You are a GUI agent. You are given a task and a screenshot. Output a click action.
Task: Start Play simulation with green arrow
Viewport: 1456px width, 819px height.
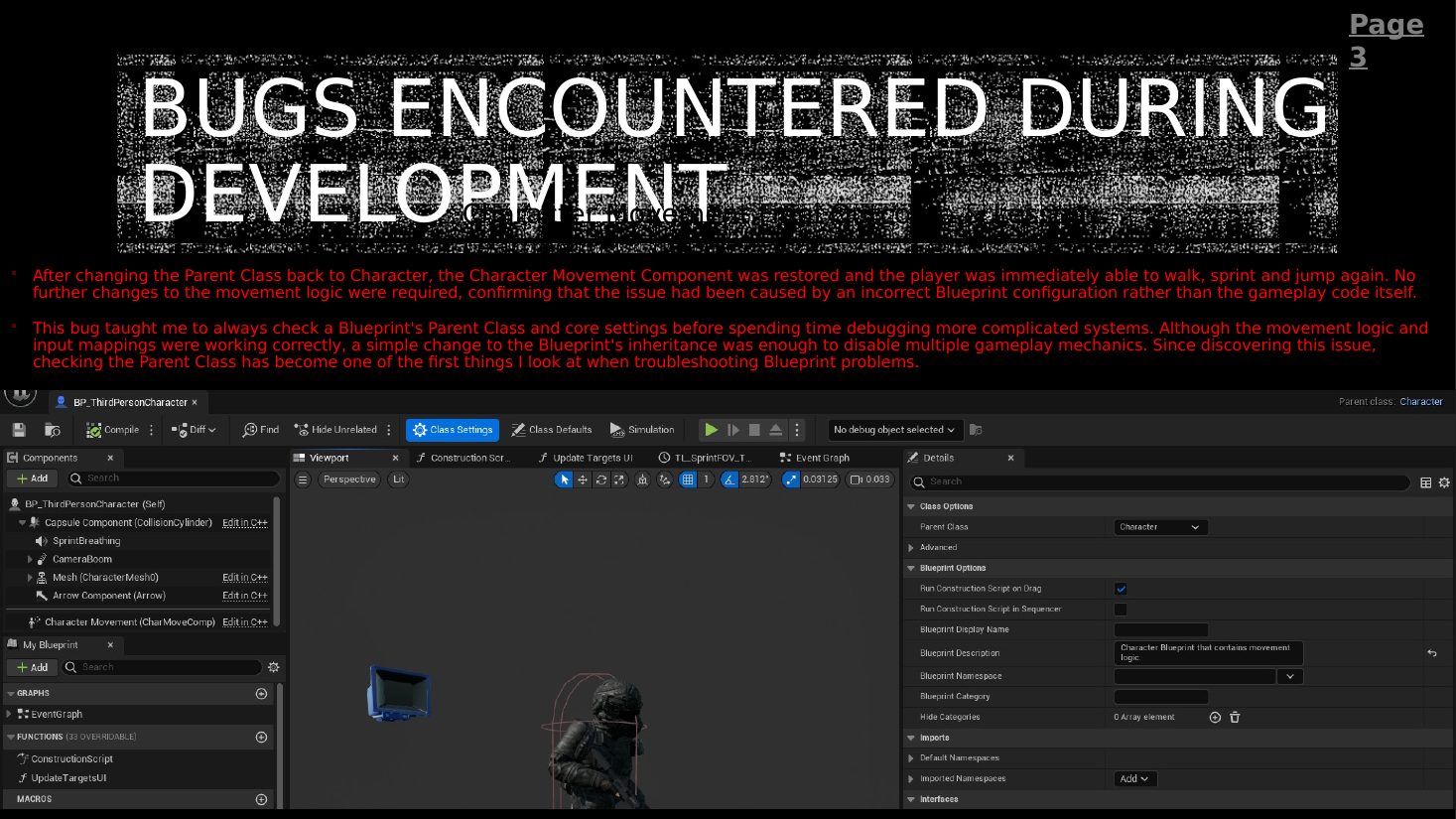pyautogui.click(x=711, y=430)
